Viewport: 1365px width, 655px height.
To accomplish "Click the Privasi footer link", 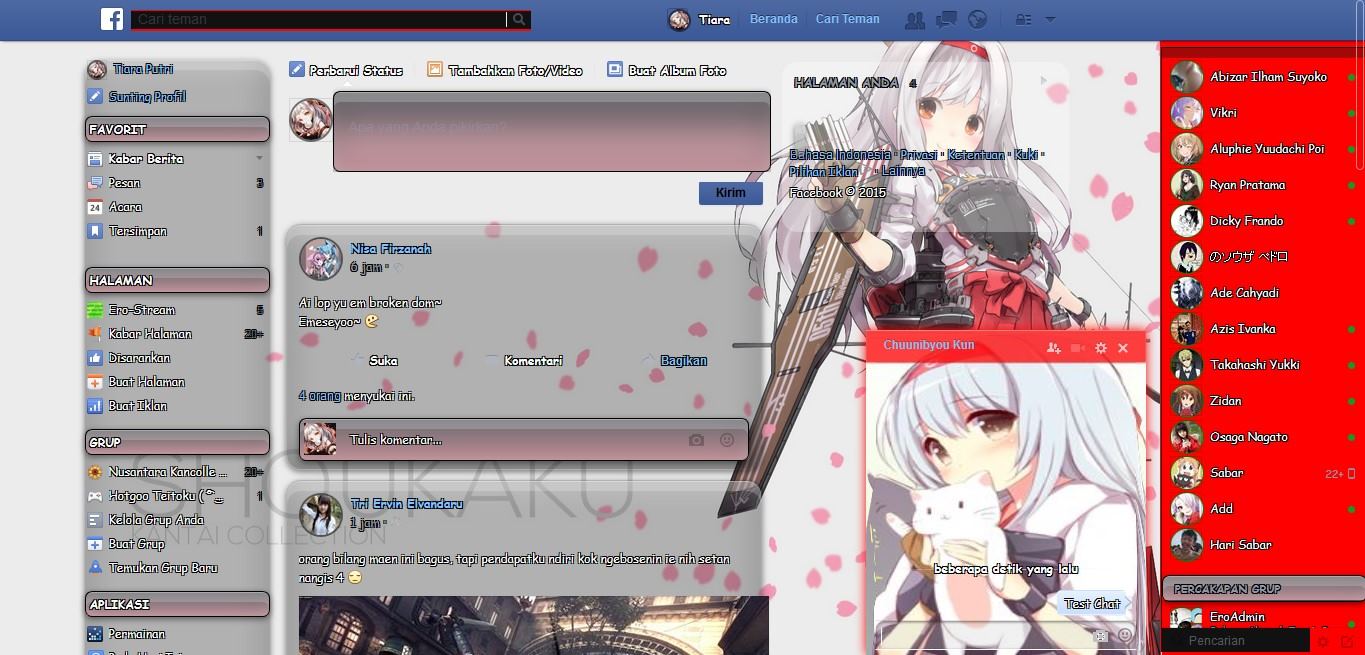I will 919,155.
